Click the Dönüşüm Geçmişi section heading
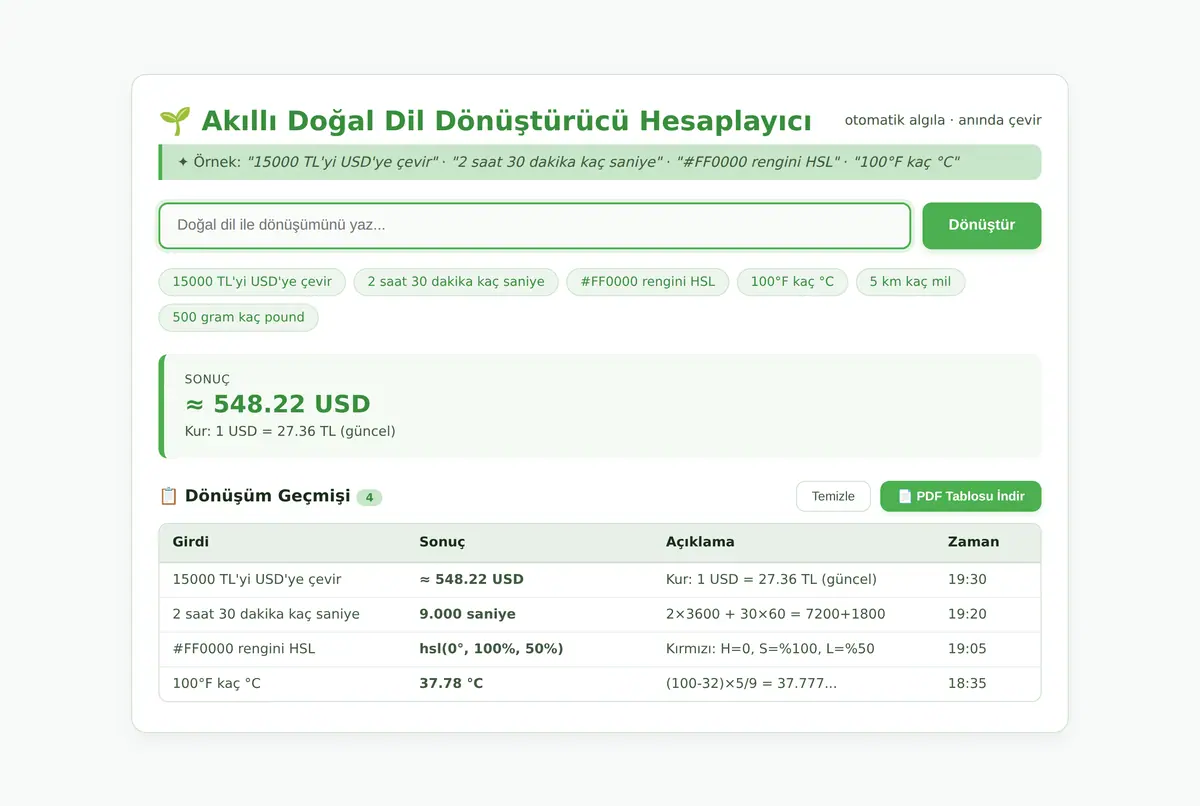 267,496
